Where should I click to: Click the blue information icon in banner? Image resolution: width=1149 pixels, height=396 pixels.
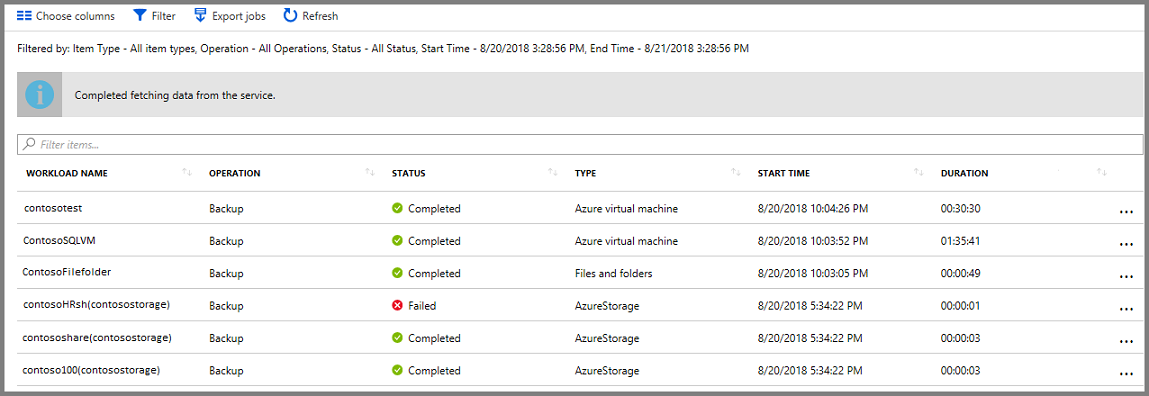click(40, 95)
